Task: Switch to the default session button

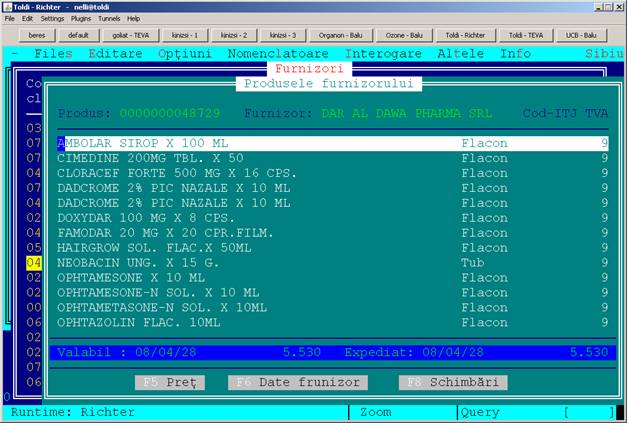Action: 78,35
